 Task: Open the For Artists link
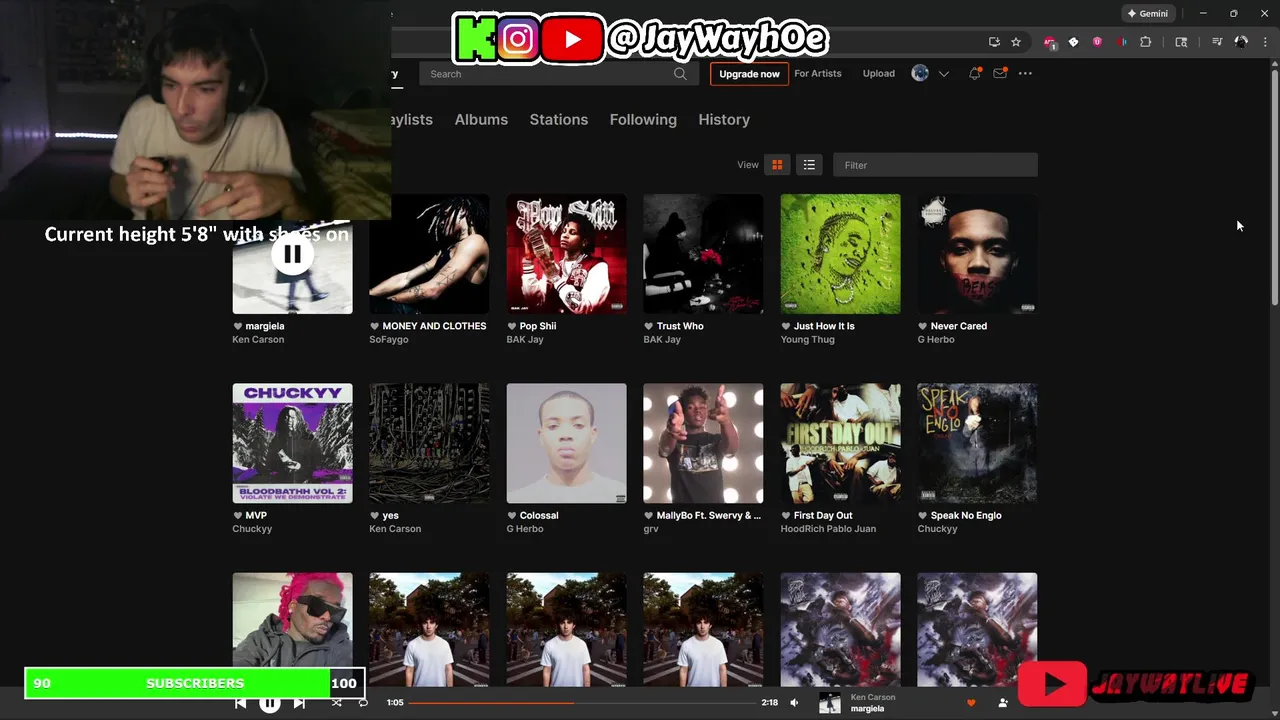pyautogui.click(x=818, y=73)
